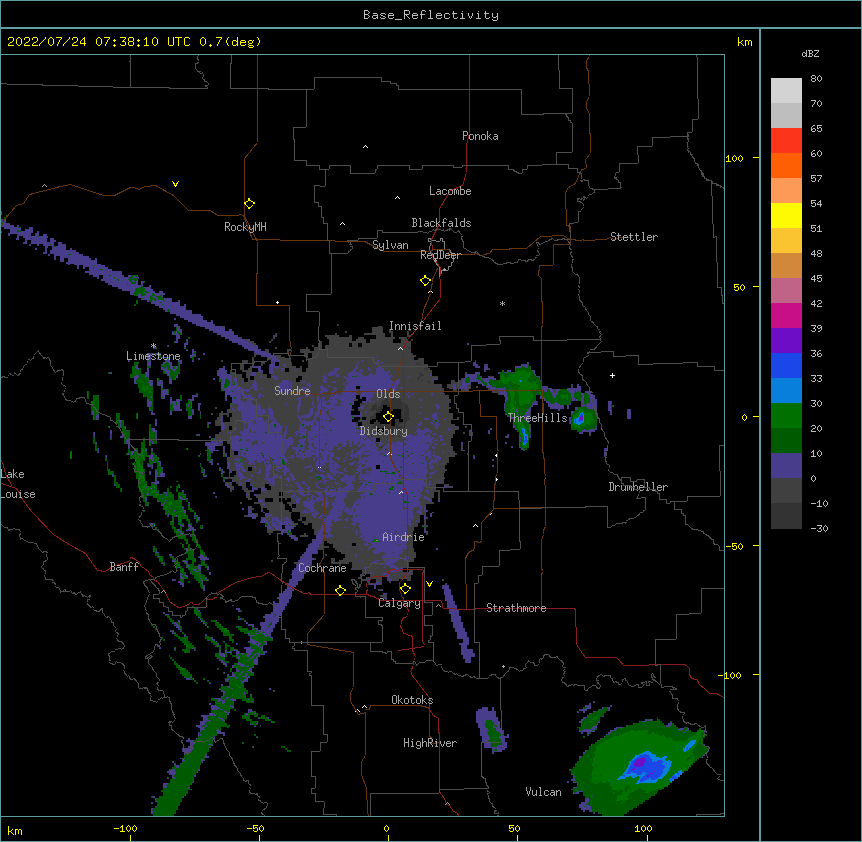Image resolution: width=862 pixels, height=842 pixels.
Task: Click the Drumheller town label
Action: tap(638, 487)
